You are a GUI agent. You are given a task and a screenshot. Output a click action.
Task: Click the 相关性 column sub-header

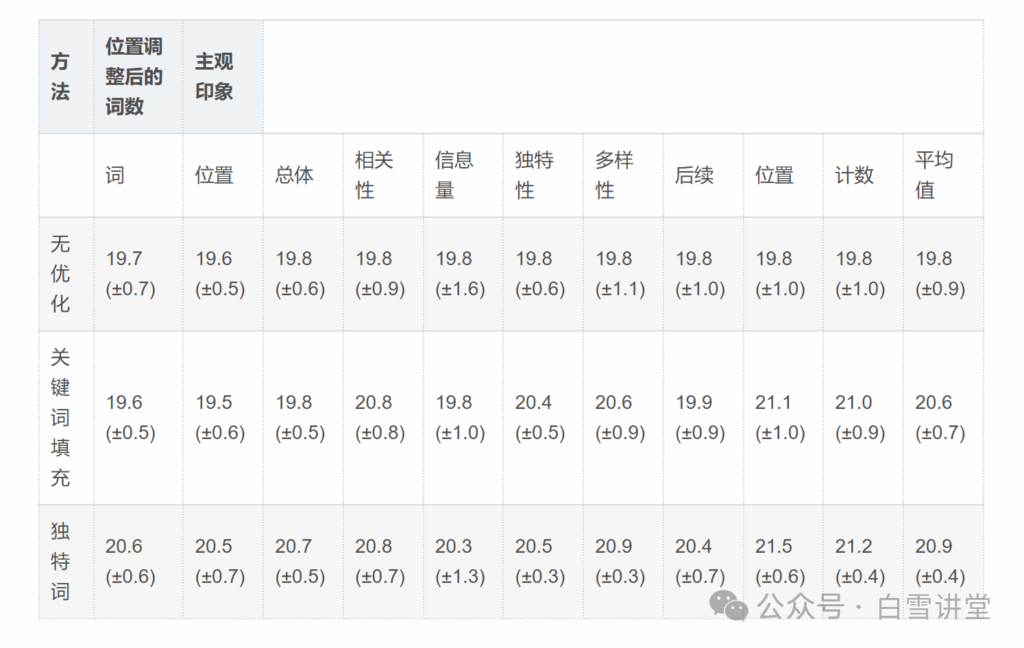pos(374,175)
